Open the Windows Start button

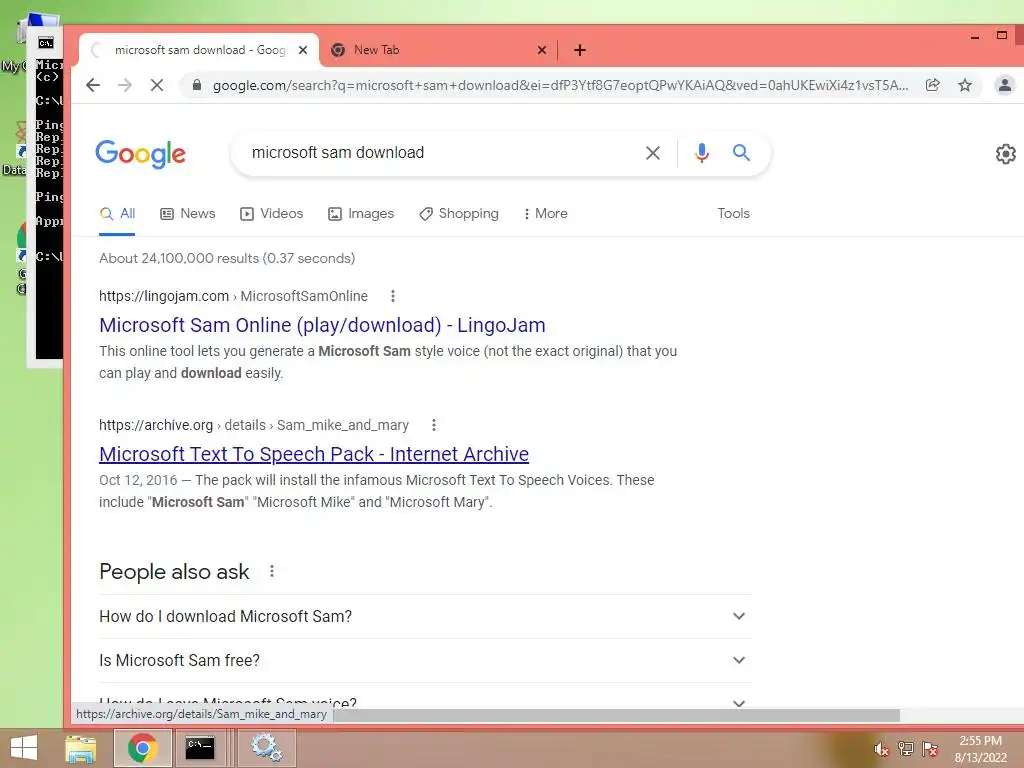pyautogui.click(x=24, y=748)
